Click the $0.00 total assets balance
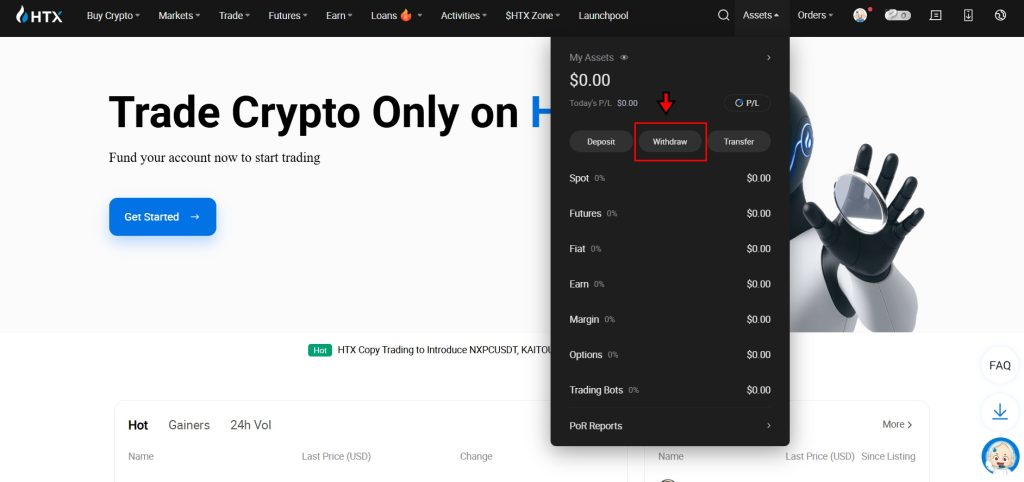 click(590, 80)
